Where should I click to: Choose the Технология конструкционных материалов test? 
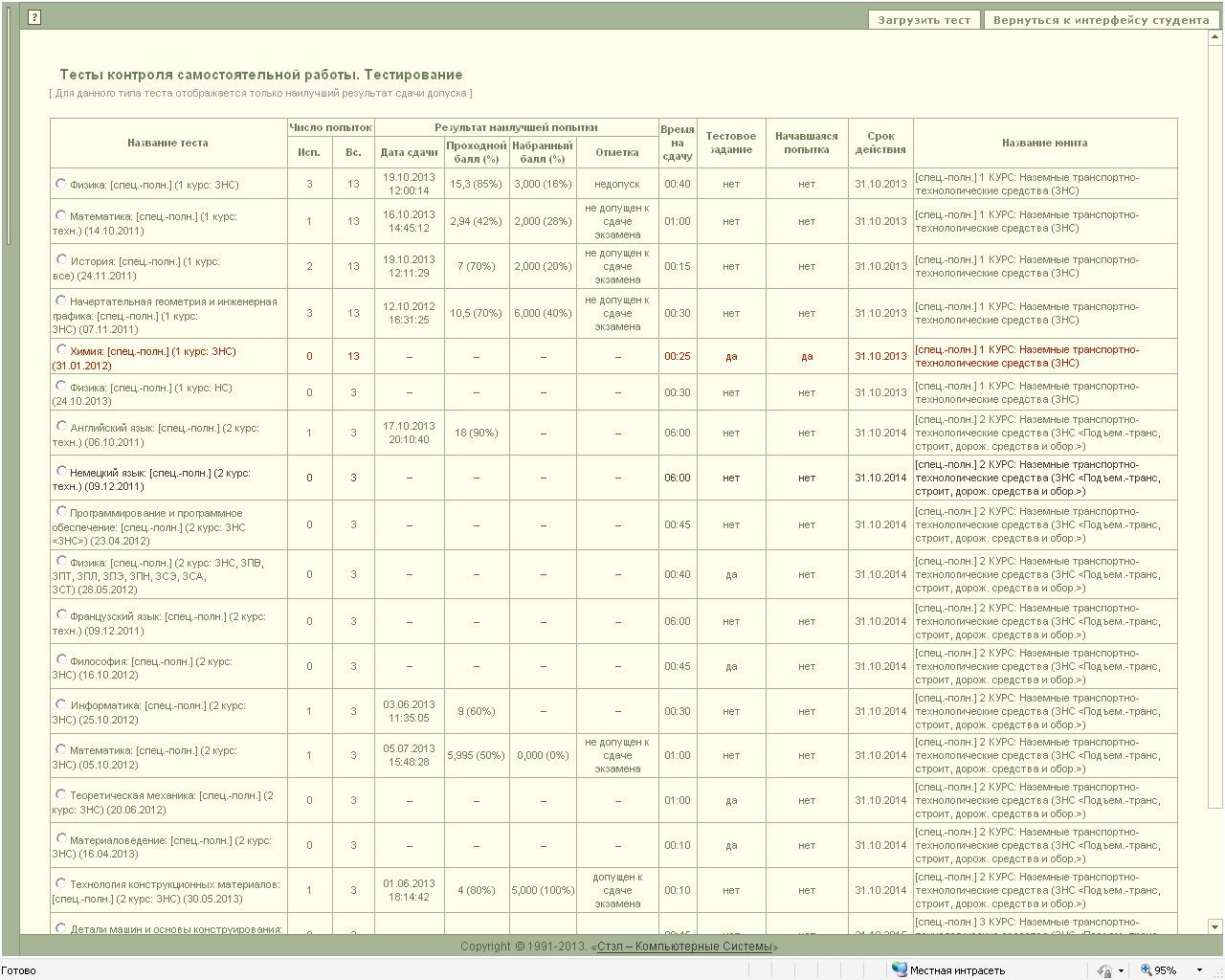tap(61, 883)
